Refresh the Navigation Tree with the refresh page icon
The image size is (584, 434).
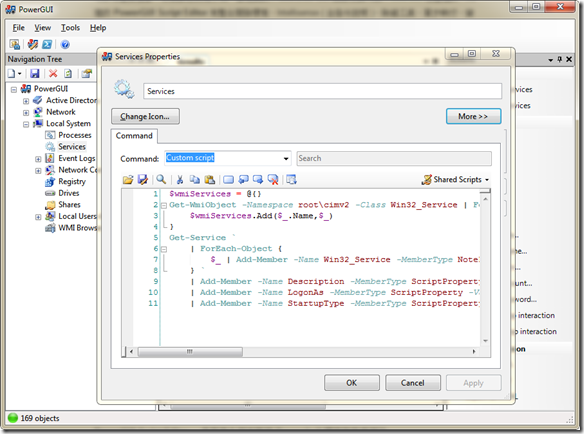point(68,73)
